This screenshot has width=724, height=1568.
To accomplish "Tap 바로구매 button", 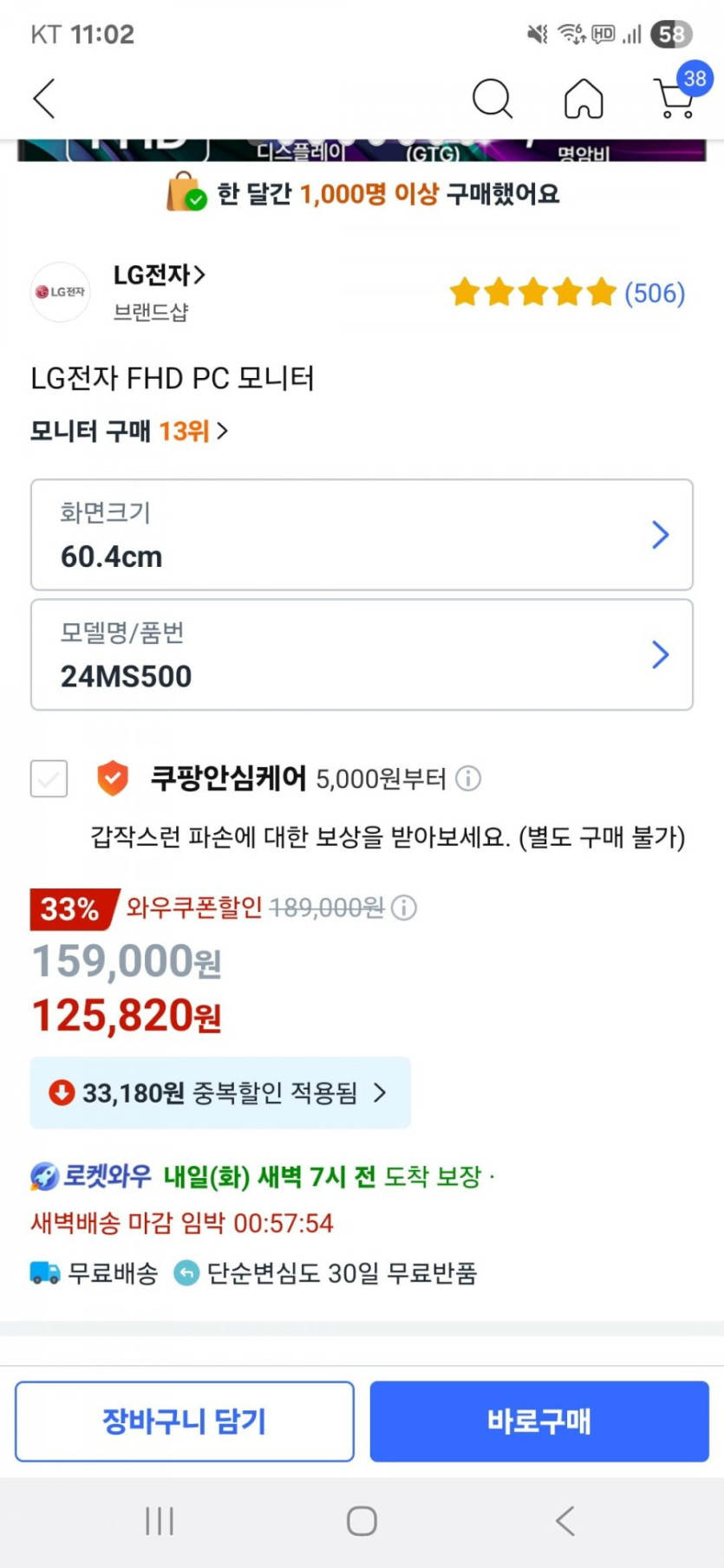I will [x=539, y=1422].
